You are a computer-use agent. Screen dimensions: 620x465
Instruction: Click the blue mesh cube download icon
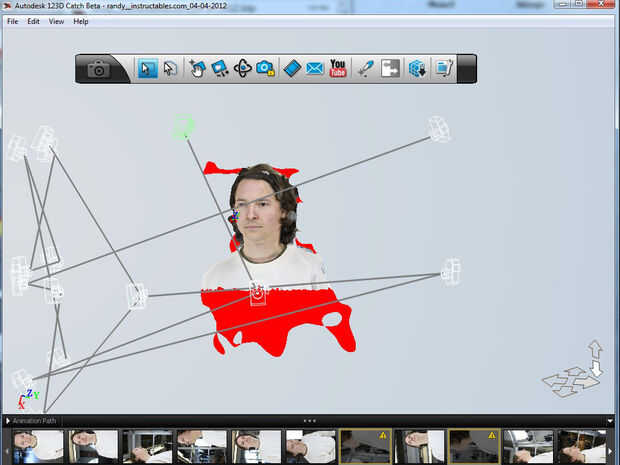click(x=417, y=68)
